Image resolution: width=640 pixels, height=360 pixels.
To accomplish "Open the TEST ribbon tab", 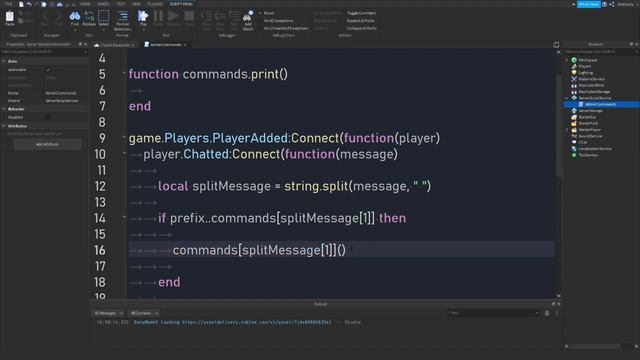I will click(x=121, y=4).
